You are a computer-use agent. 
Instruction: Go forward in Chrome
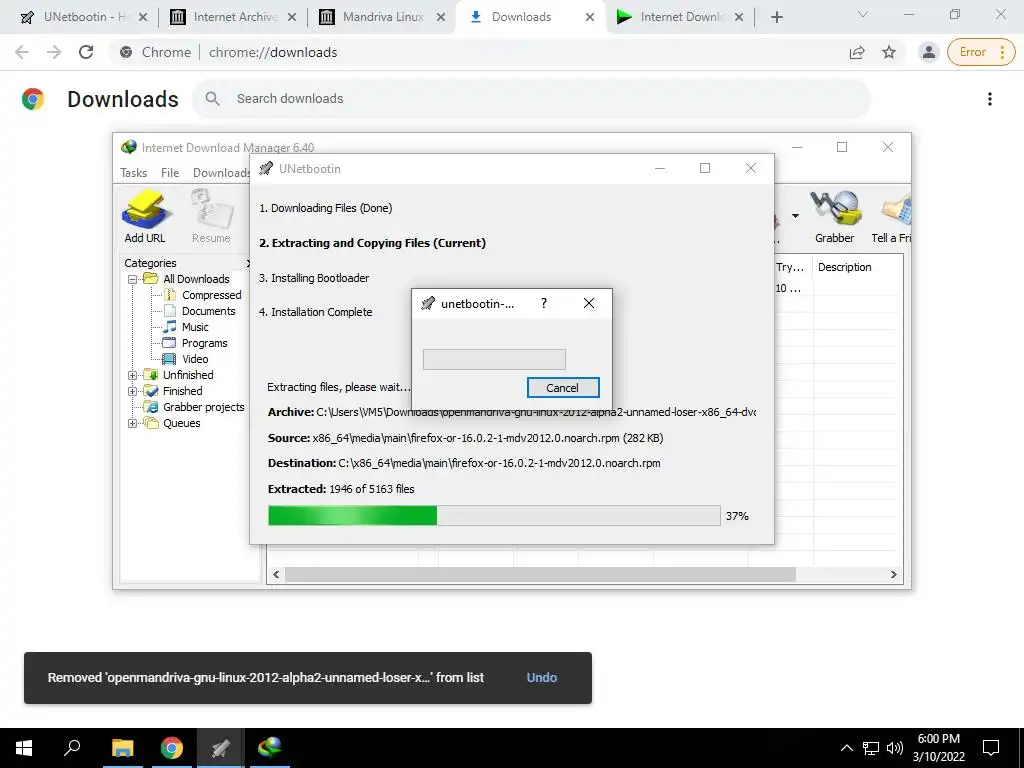[54, 52]
